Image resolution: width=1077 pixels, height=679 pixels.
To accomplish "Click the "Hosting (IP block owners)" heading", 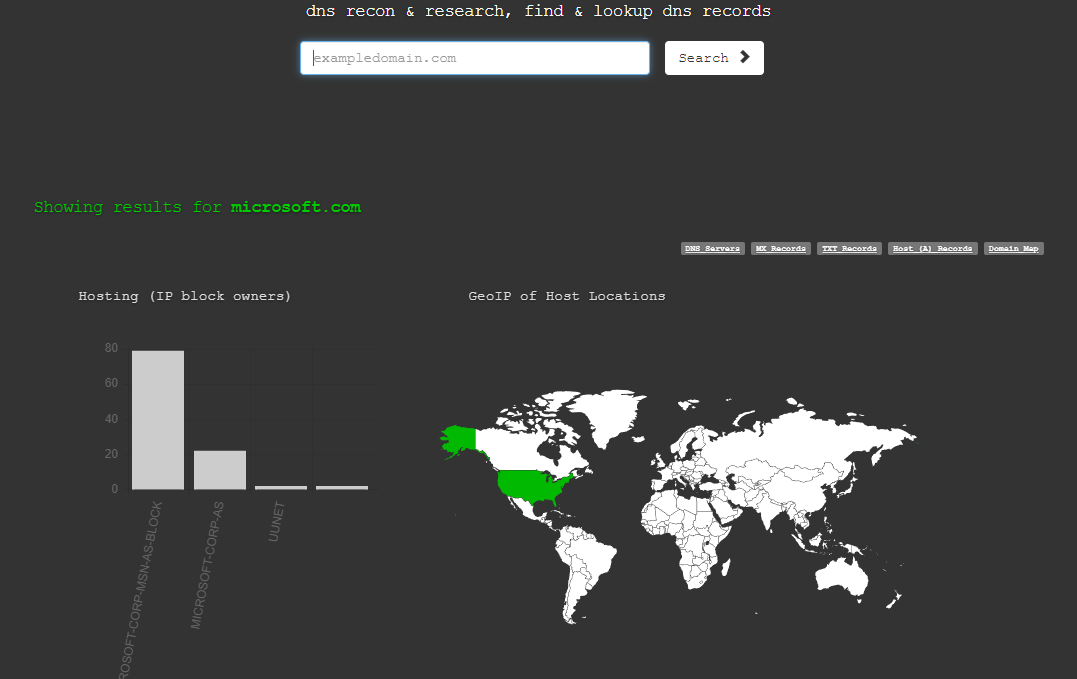I will (185, 296).
